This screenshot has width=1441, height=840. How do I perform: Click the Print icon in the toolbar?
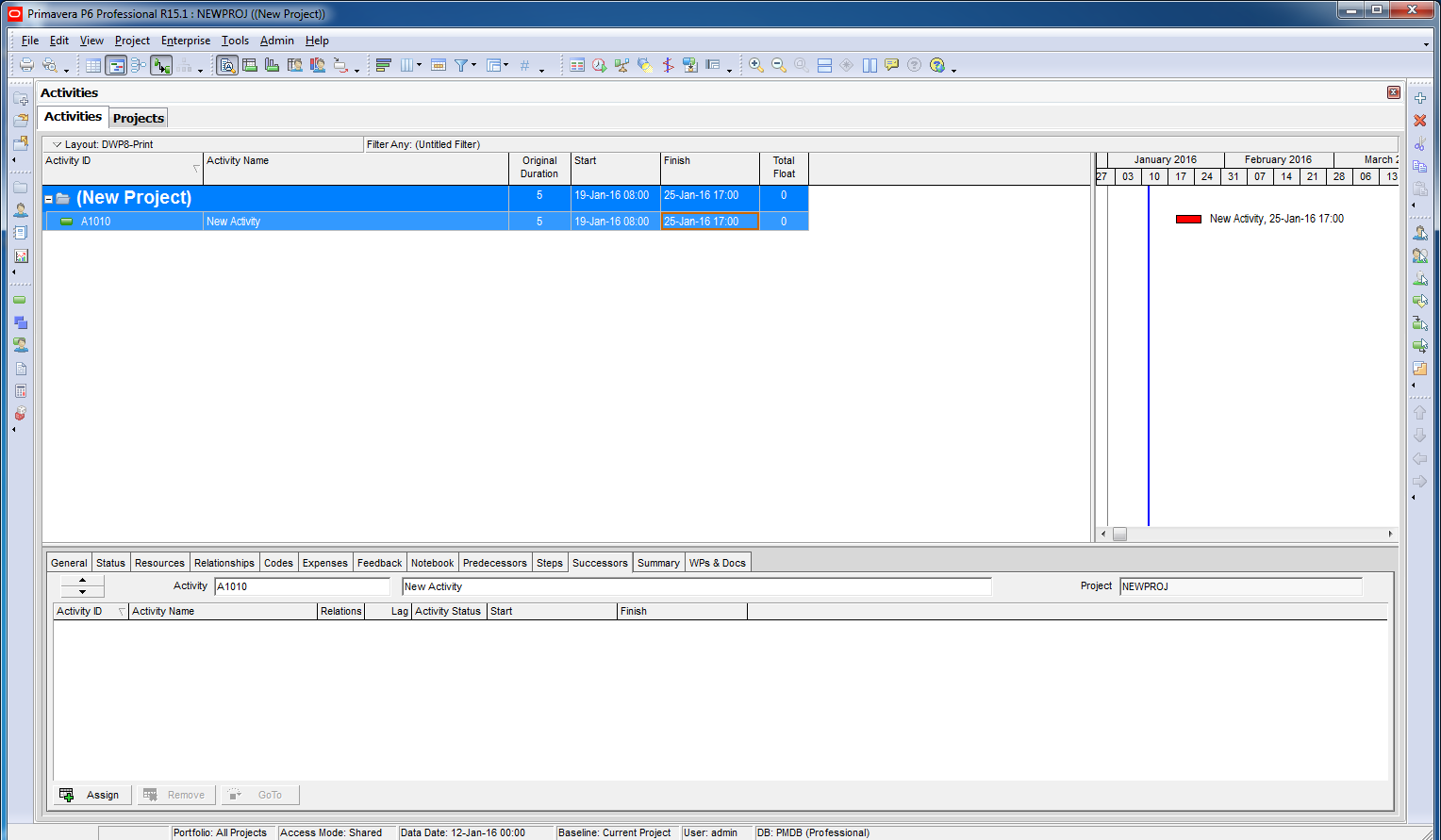coord(26,65)
